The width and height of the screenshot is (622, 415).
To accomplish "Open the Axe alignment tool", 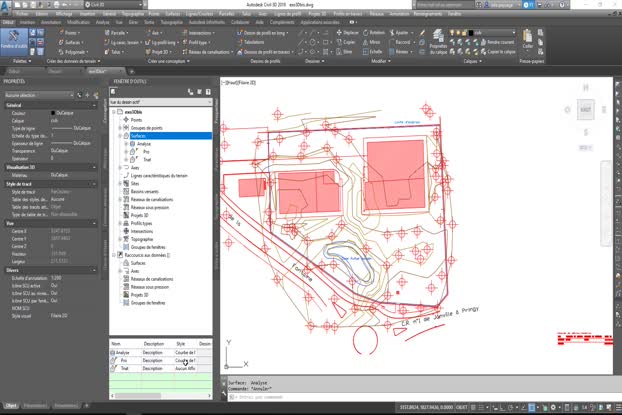I will pos(153,33).
